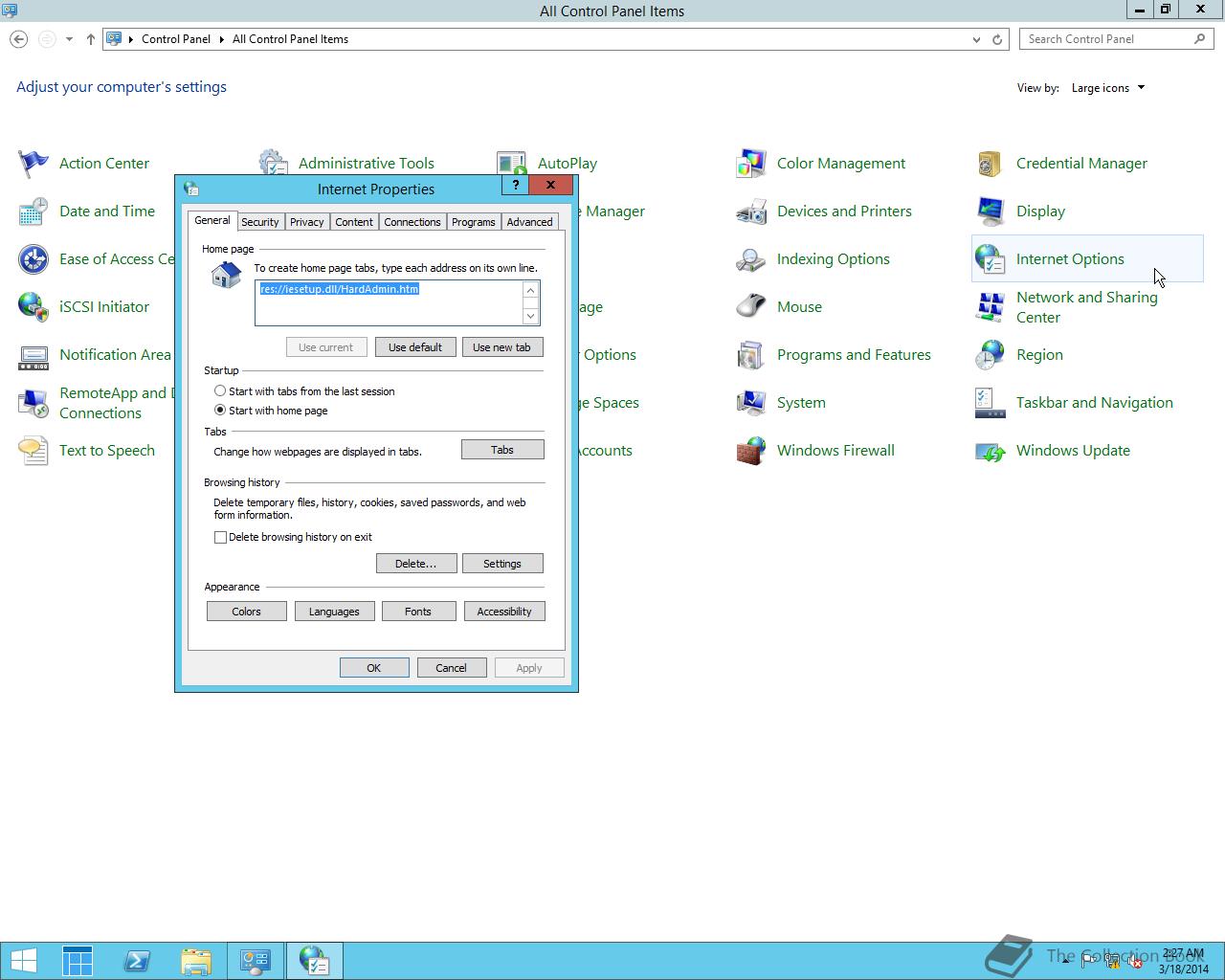The image size is (1225, 980).
Task: Expand the address bar history dropdown
Action: point(976,39)
